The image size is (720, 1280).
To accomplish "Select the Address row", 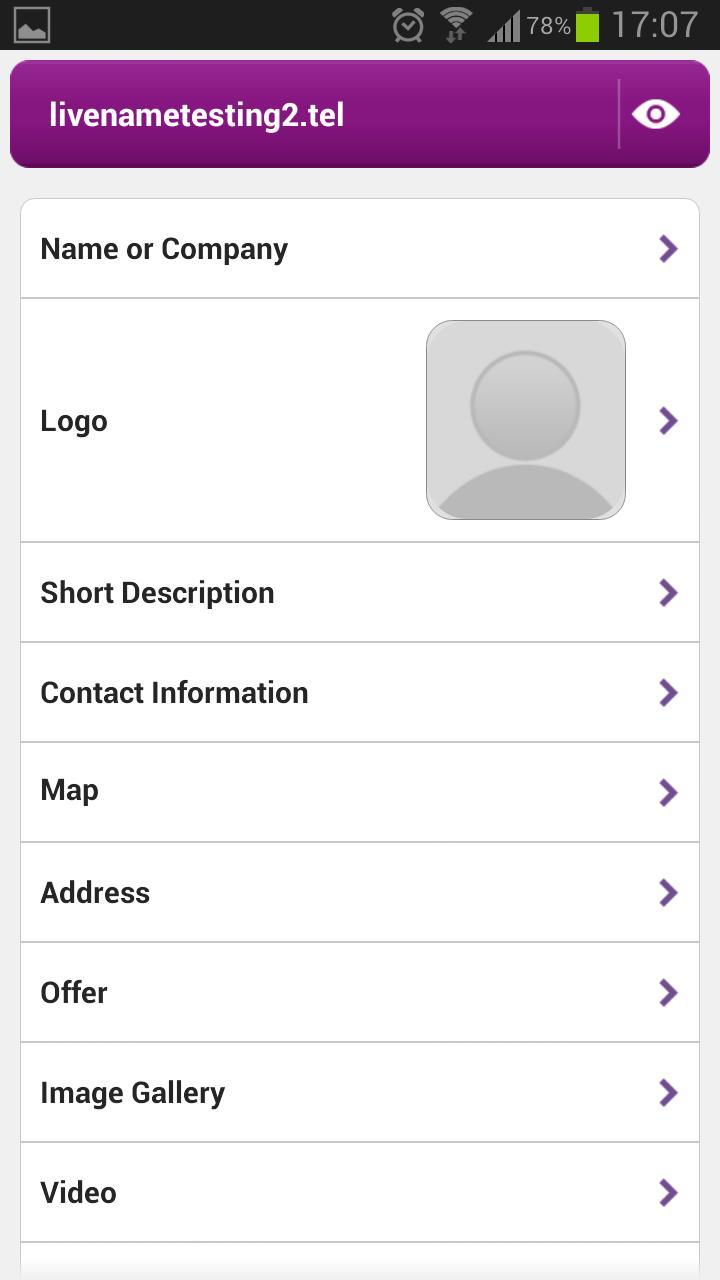I will pos(95,893).
